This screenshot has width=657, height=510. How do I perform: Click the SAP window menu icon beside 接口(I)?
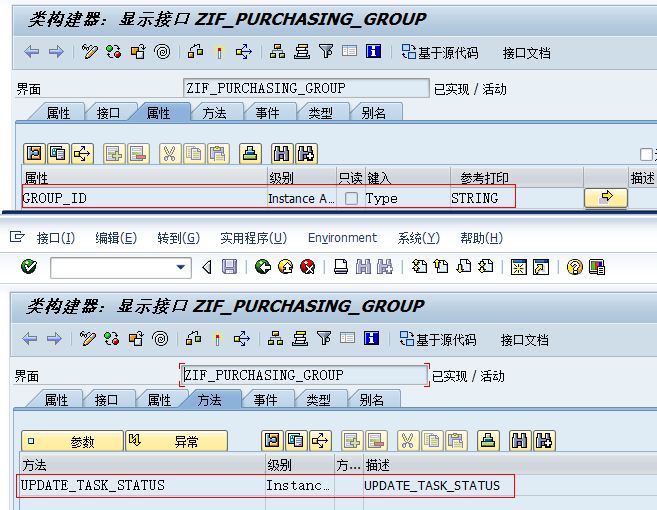pyautogui.click(x=17, y=237)
